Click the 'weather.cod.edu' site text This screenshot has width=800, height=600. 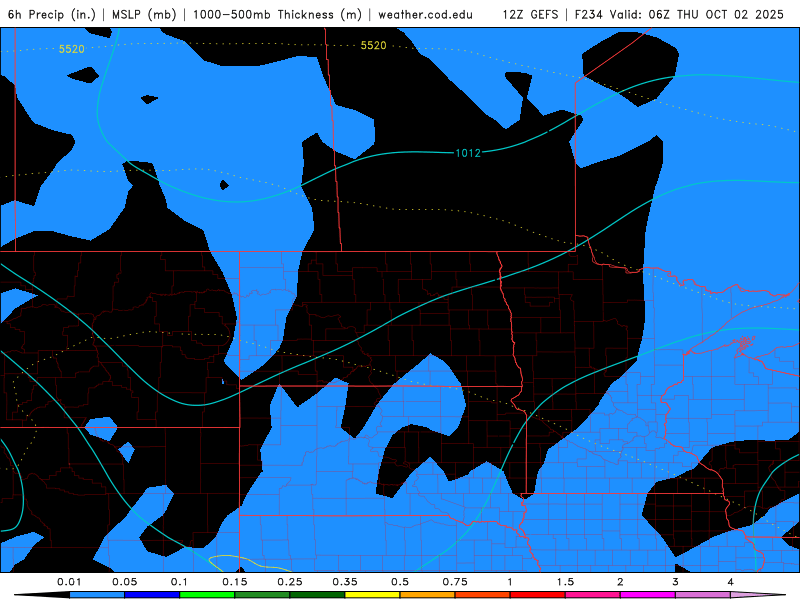point(426,14)
